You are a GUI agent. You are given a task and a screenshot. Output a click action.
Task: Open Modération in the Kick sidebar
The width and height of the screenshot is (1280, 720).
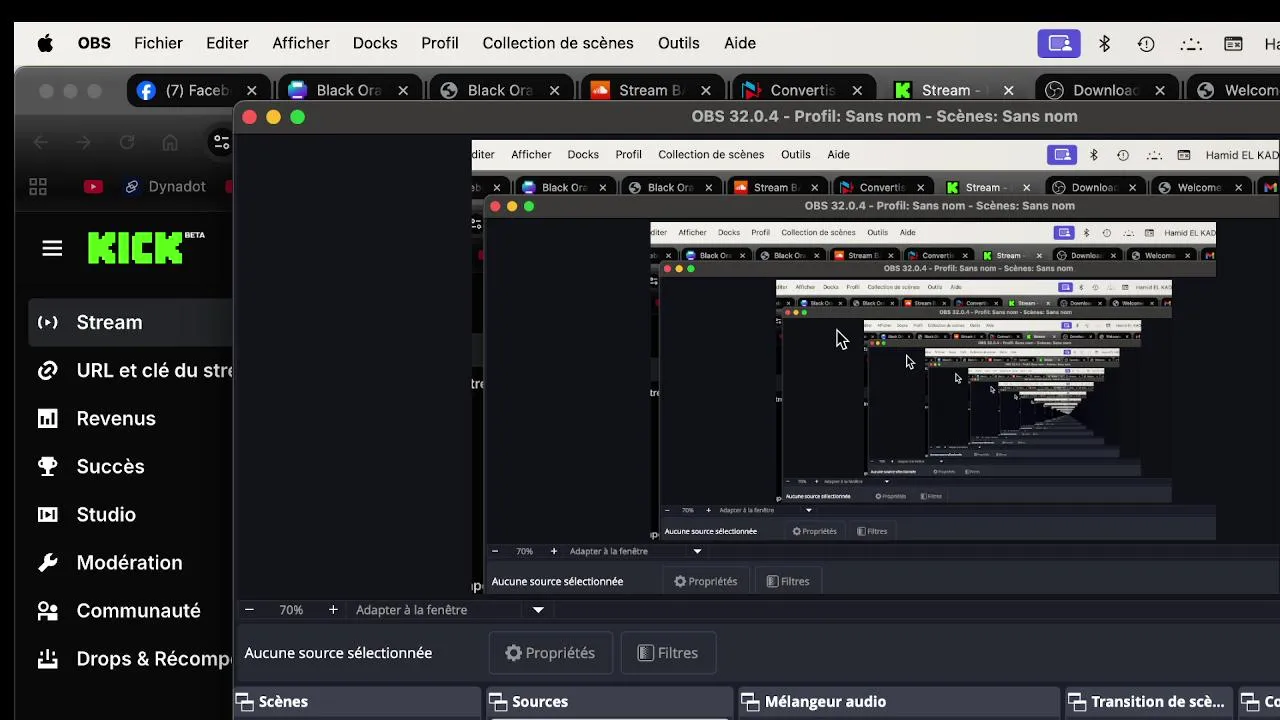[131, 562]
